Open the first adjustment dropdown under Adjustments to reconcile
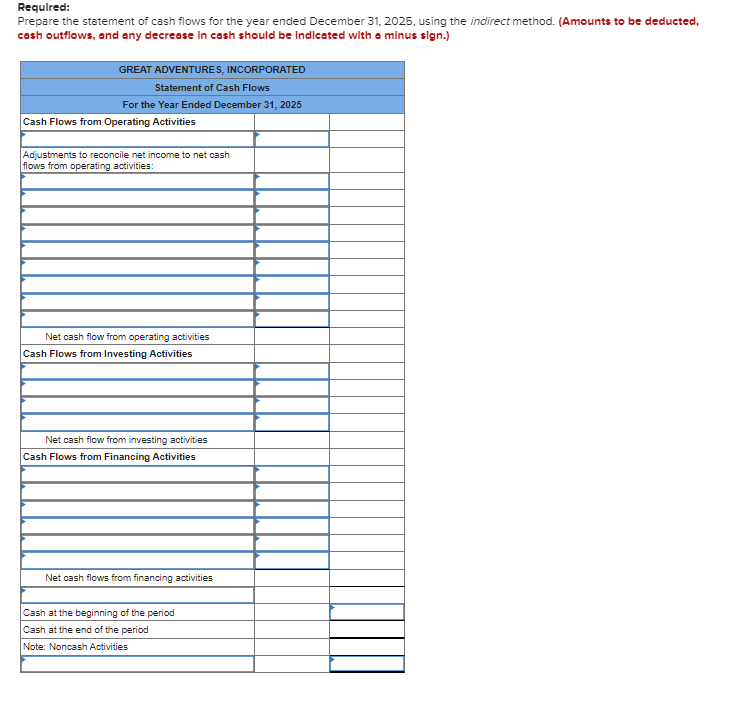Image resolution: width=745 pixels, height=703 pixels. tap(137, 181)
